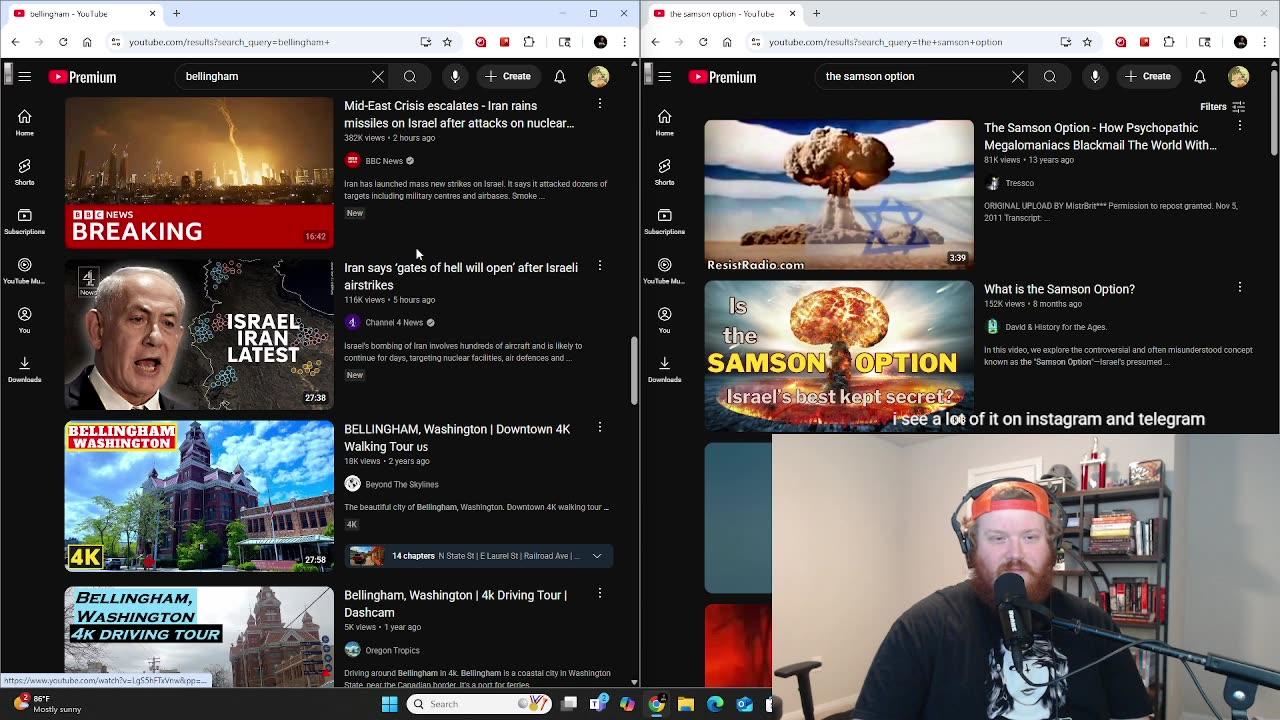Open Subscriptions in the left window's sidebar
The height and width of the screenshot is (720, 1280).
click(x=24, y=221)
